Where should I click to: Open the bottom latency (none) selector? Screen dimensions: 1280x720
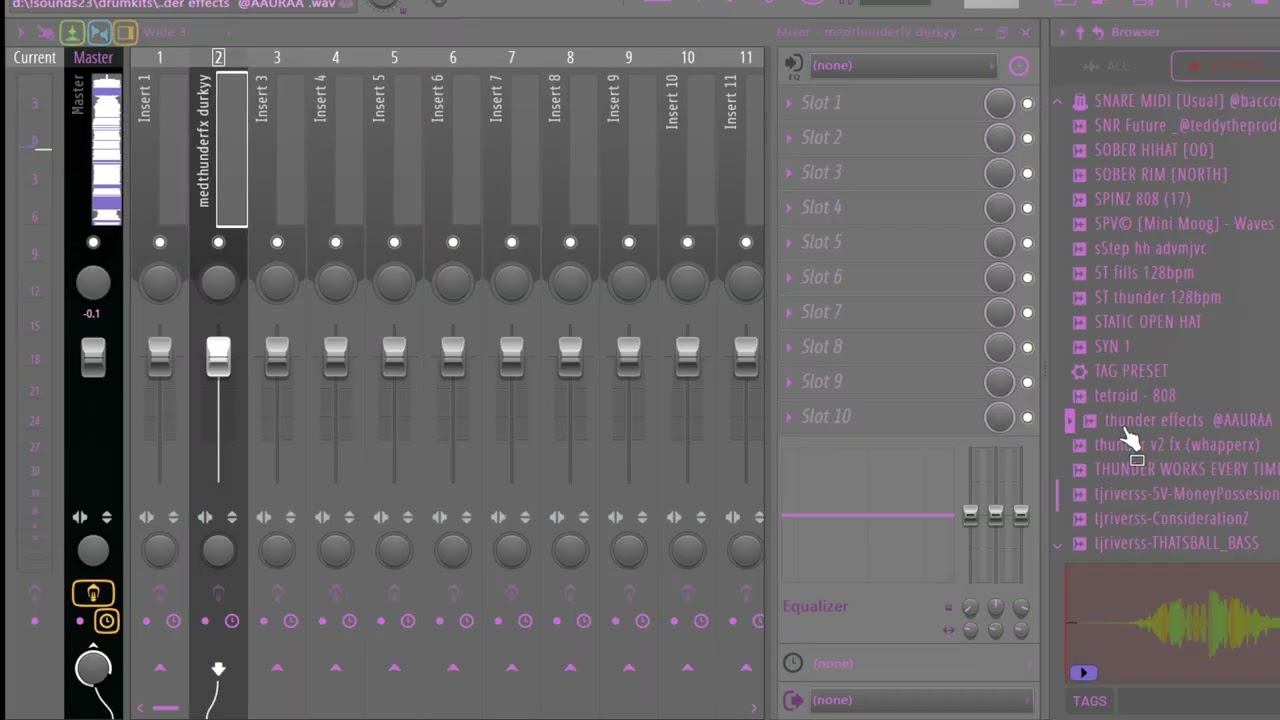[x=921, y=663]
